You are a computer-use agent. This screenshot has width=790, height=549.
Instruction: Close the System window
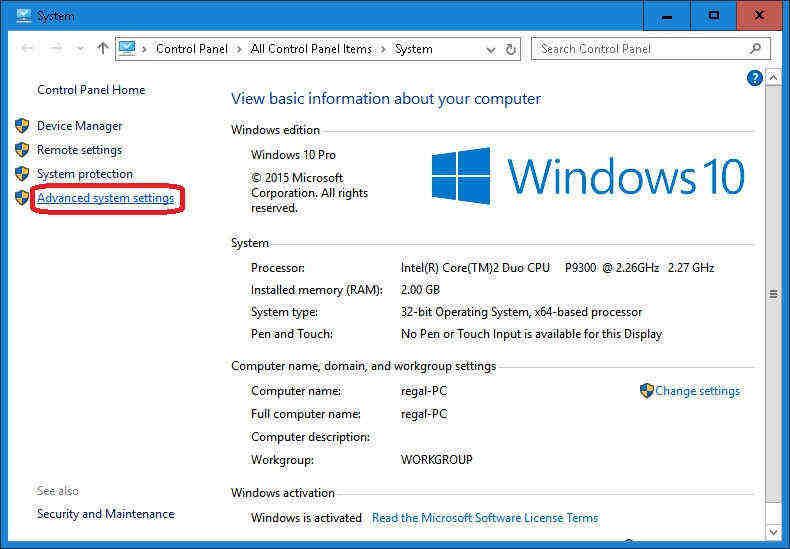pos(759,16)
